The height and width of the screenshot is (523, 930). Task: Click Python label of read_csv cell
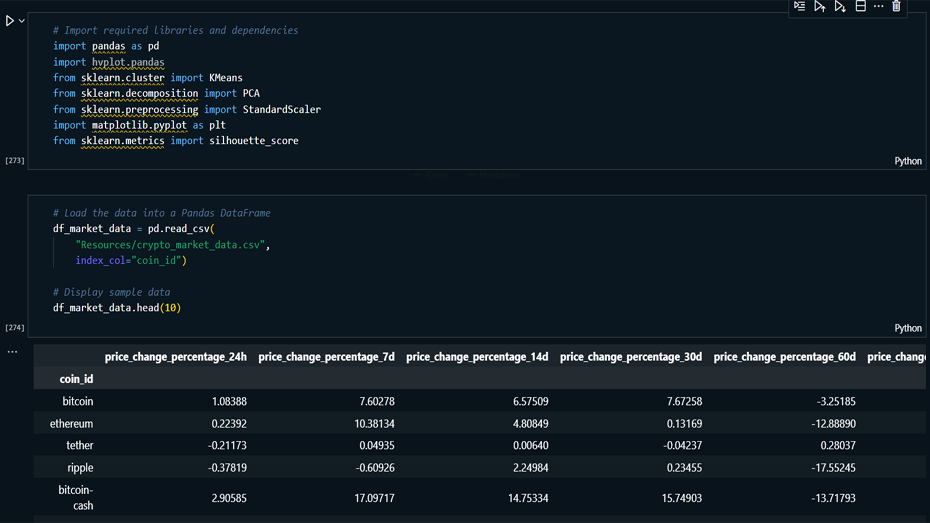click(907, 328)
